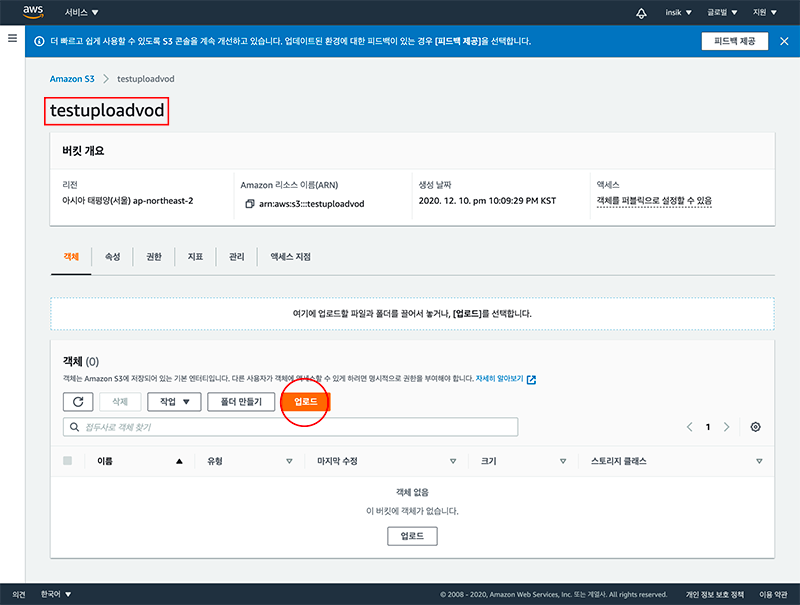This screenshot has height=605, width=800.
Task: Switch to the 액세스 지점 tab
Action: click(290, 257)
